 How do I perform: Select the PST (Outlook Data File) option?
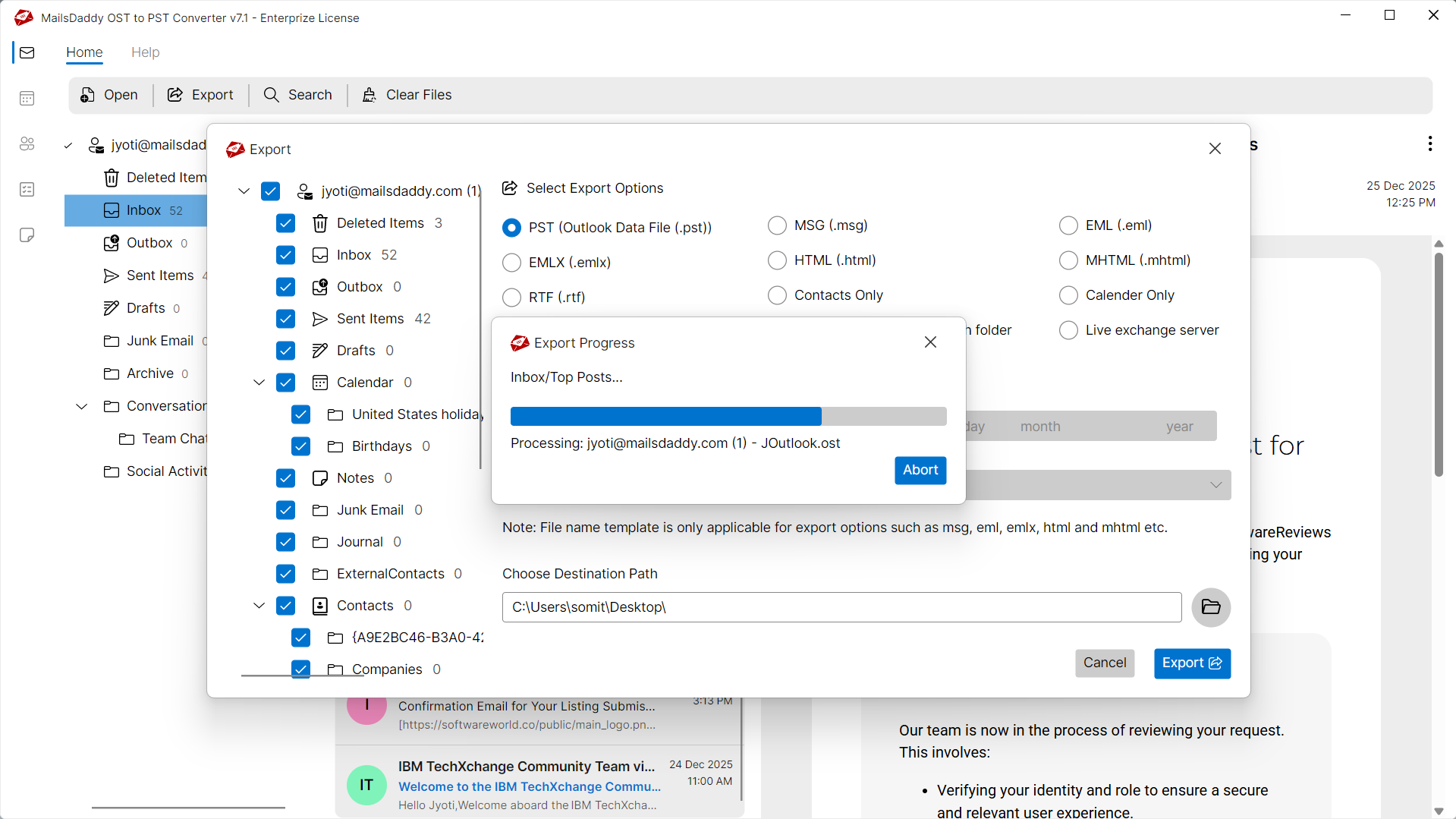click(x=512, y=228)
